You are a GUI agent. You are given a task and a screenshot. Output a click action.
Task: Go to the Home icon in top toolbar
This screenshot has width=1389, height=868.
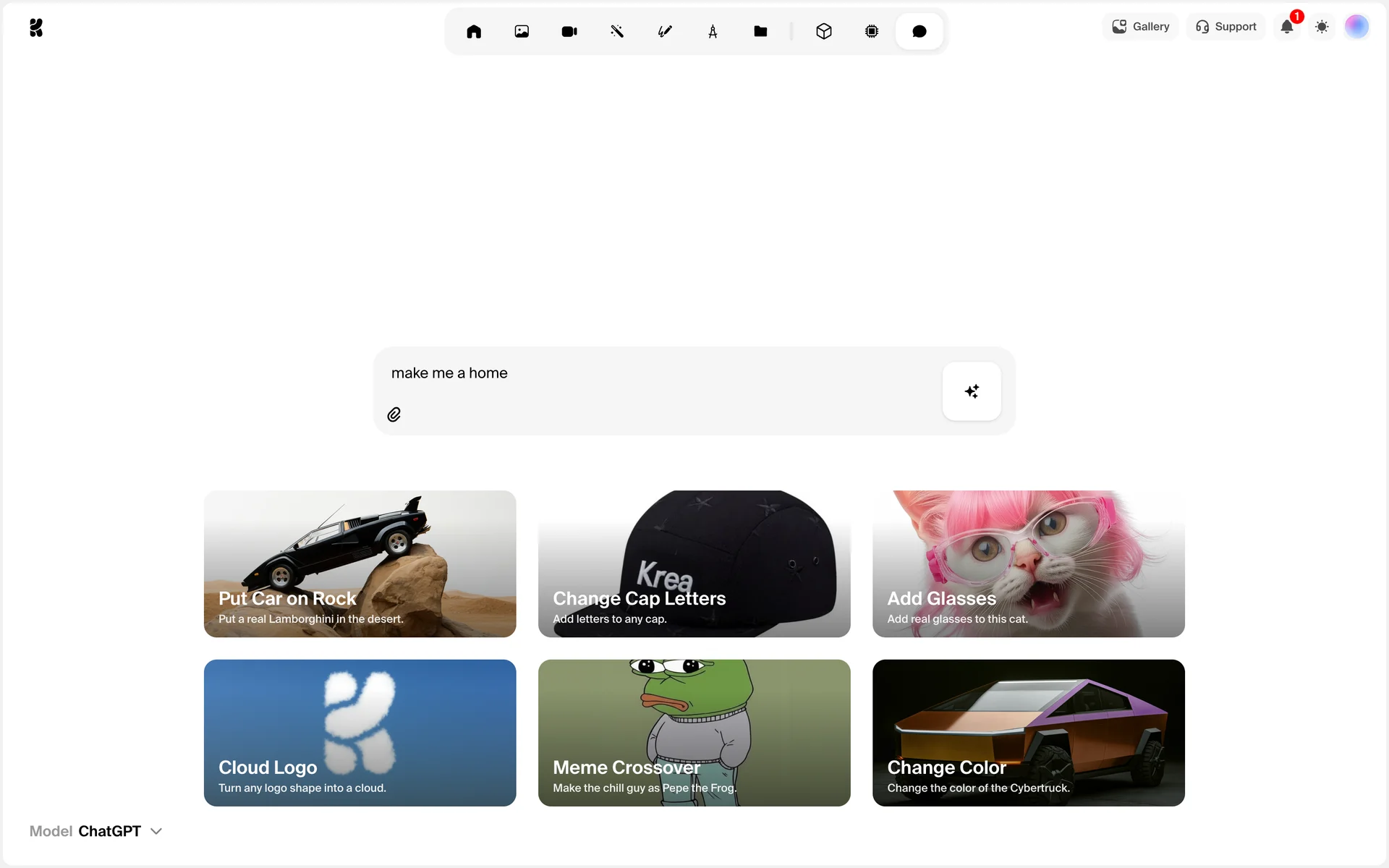(474, 31)
